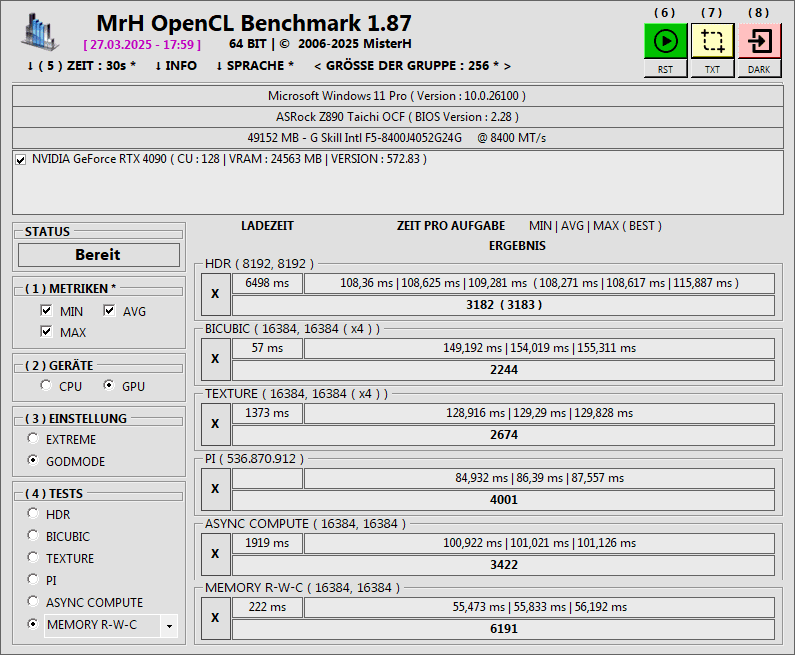This screenshot has height=655, width=795.
Task: Clear TEXTURE result with X button
Action: click(215, 424)
